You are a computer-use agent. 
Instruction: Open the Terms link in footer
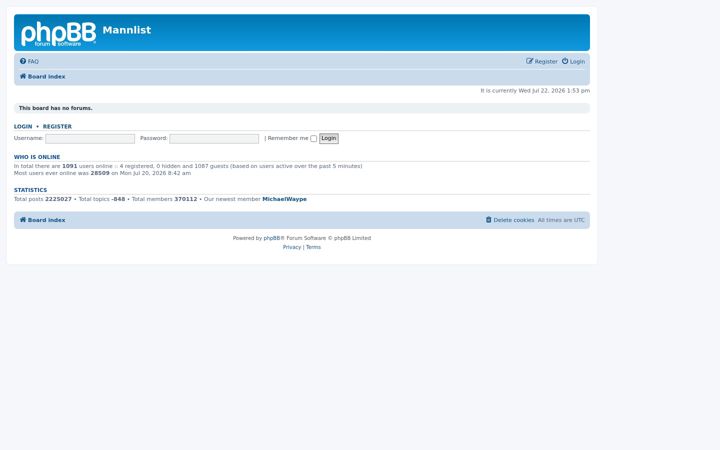tap(314, 247)
